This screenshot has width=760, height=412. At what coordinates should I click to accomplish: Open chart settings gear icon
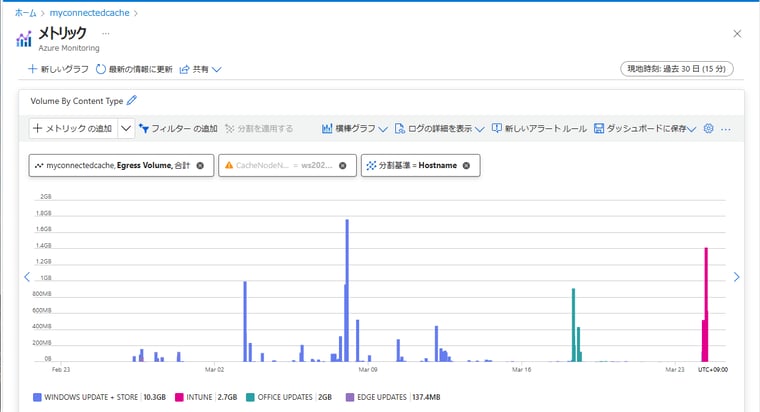click(x=709, y=128)
